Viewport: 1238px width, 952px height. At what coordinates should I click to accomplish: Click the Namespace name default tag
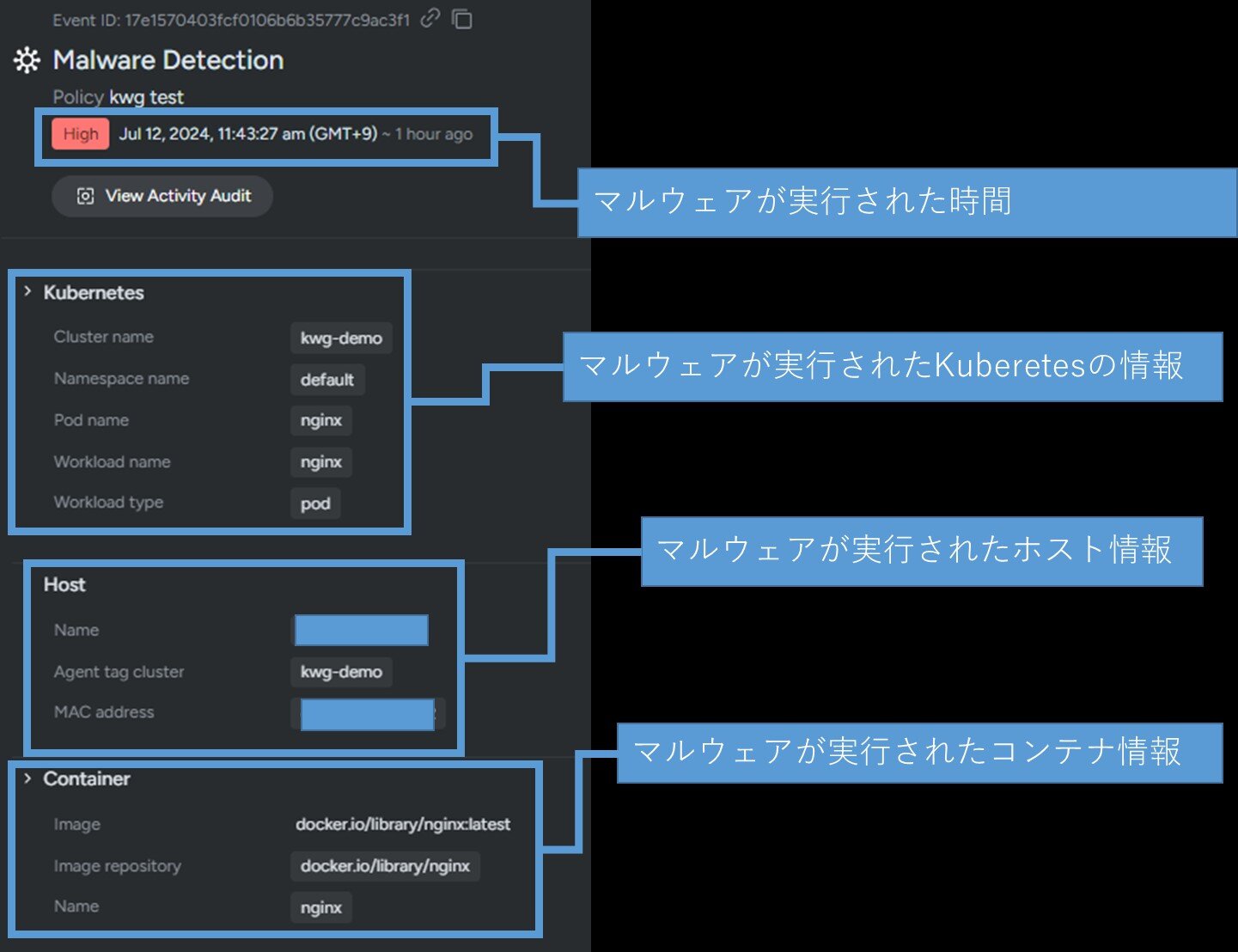click(x=326, y=380)
